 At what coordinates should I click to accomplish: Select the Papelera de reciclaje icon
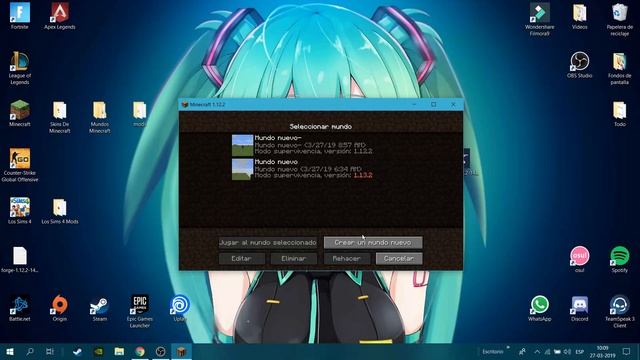[x=620, y=19]
